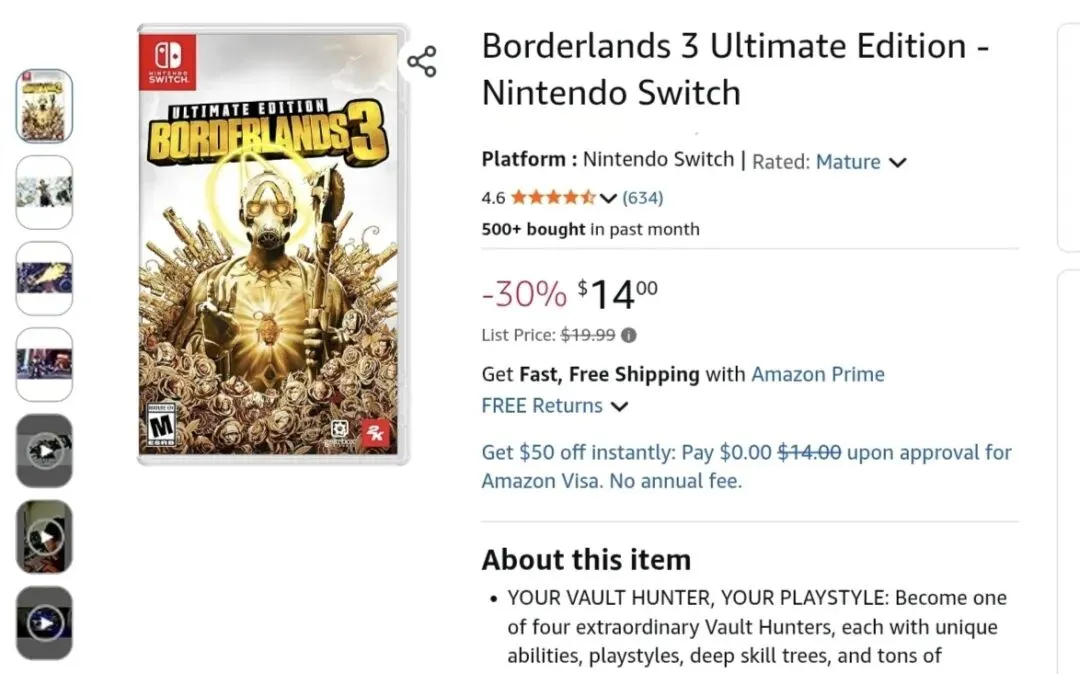Play the first video thumbnail

click(44, 451)
